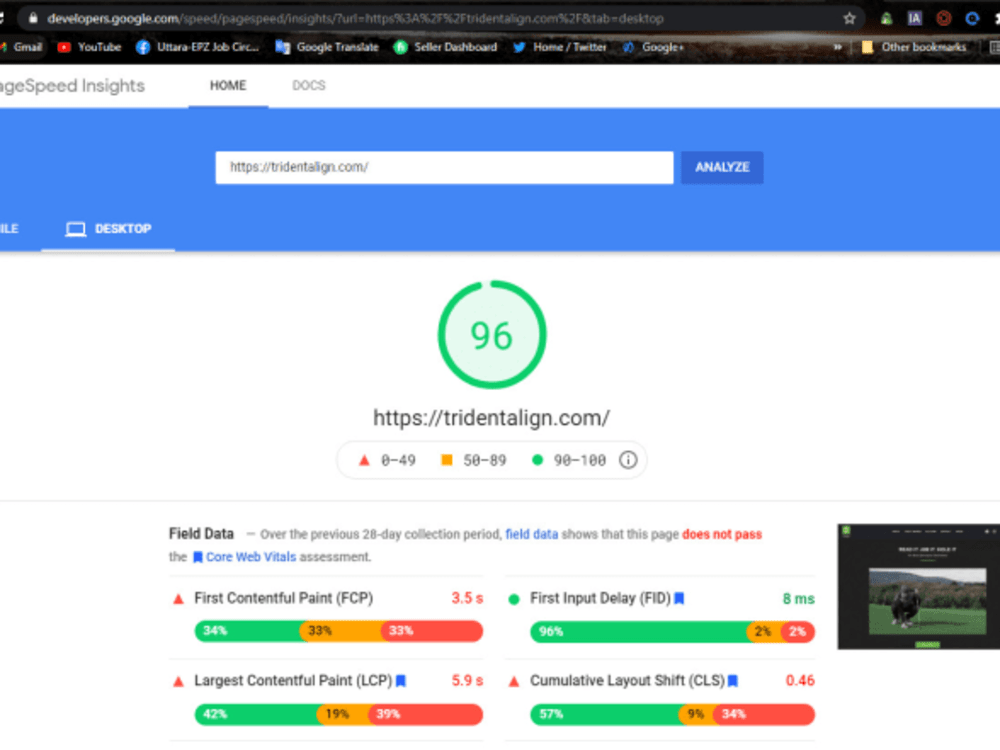The width and height of the screenshot is (1000, 750).
Task: Click the Cumulative Layout Shift distribution bar
Action: pyautogui.click(x=672, y=714)
